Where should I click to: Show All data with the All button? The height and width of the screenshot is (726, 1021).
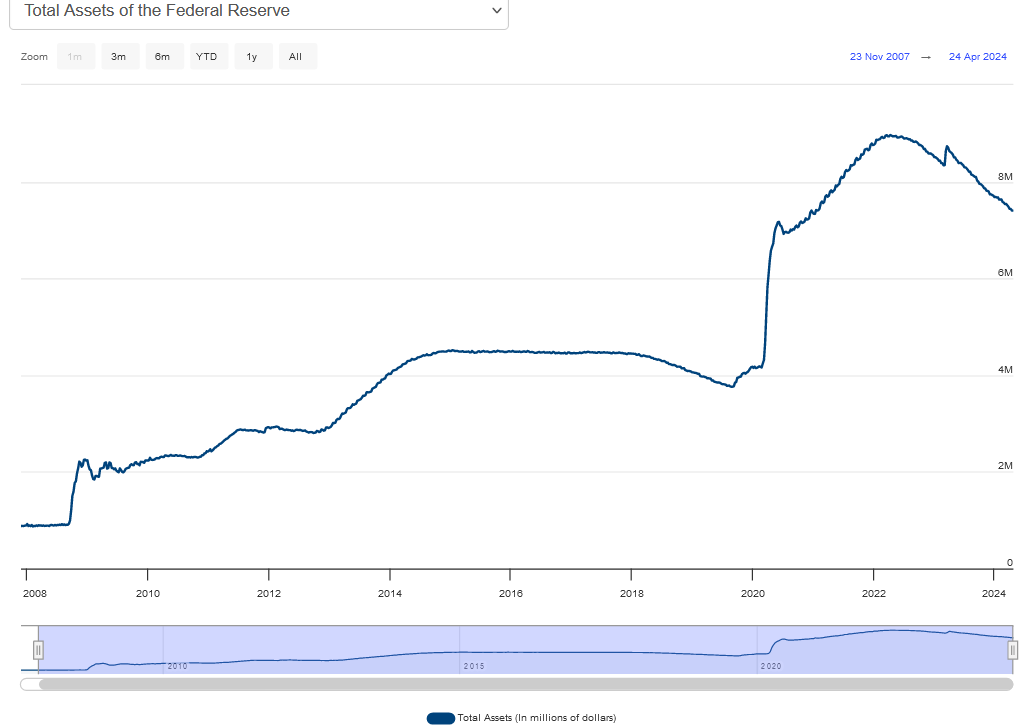[x=296, y=57]
